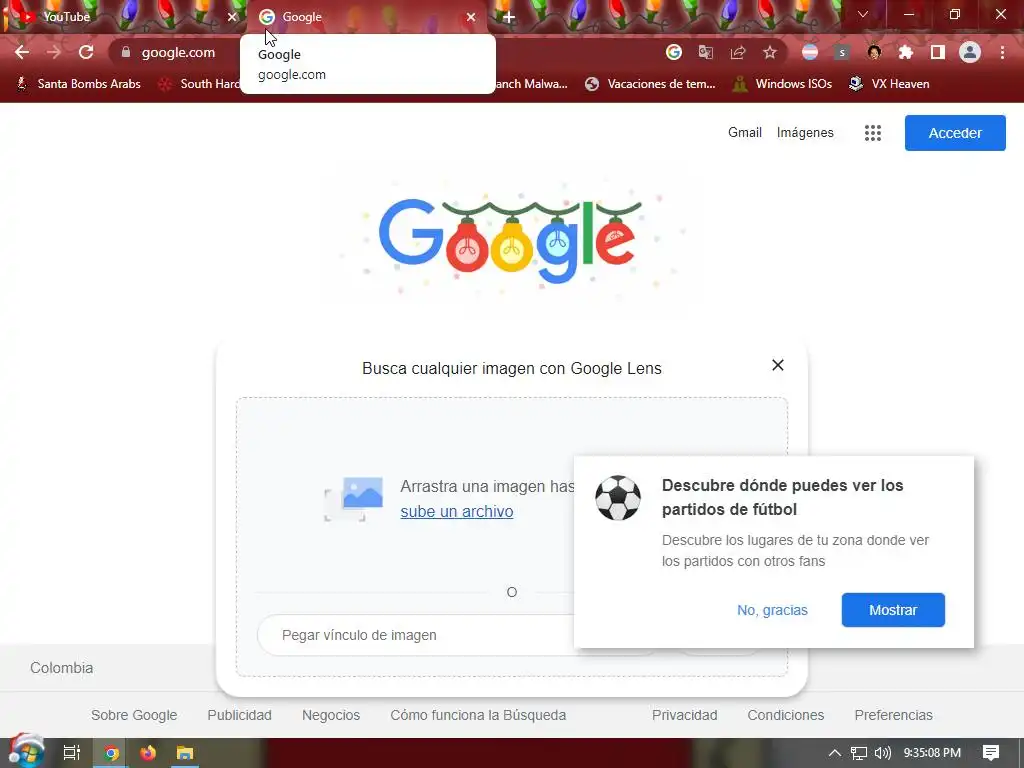Open the Chrome profile avatar

(x=970, y=52)
